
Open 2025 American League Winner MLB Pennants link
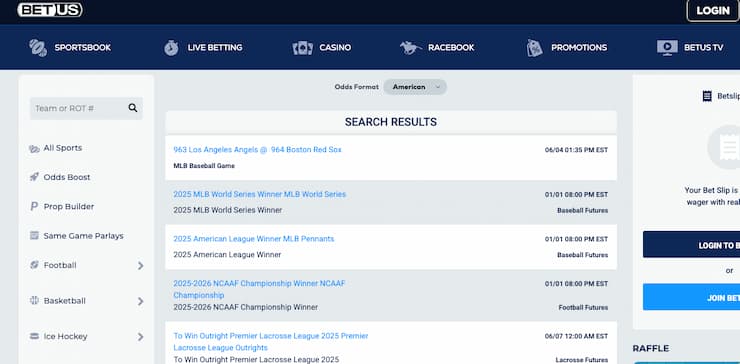(253, 239)
